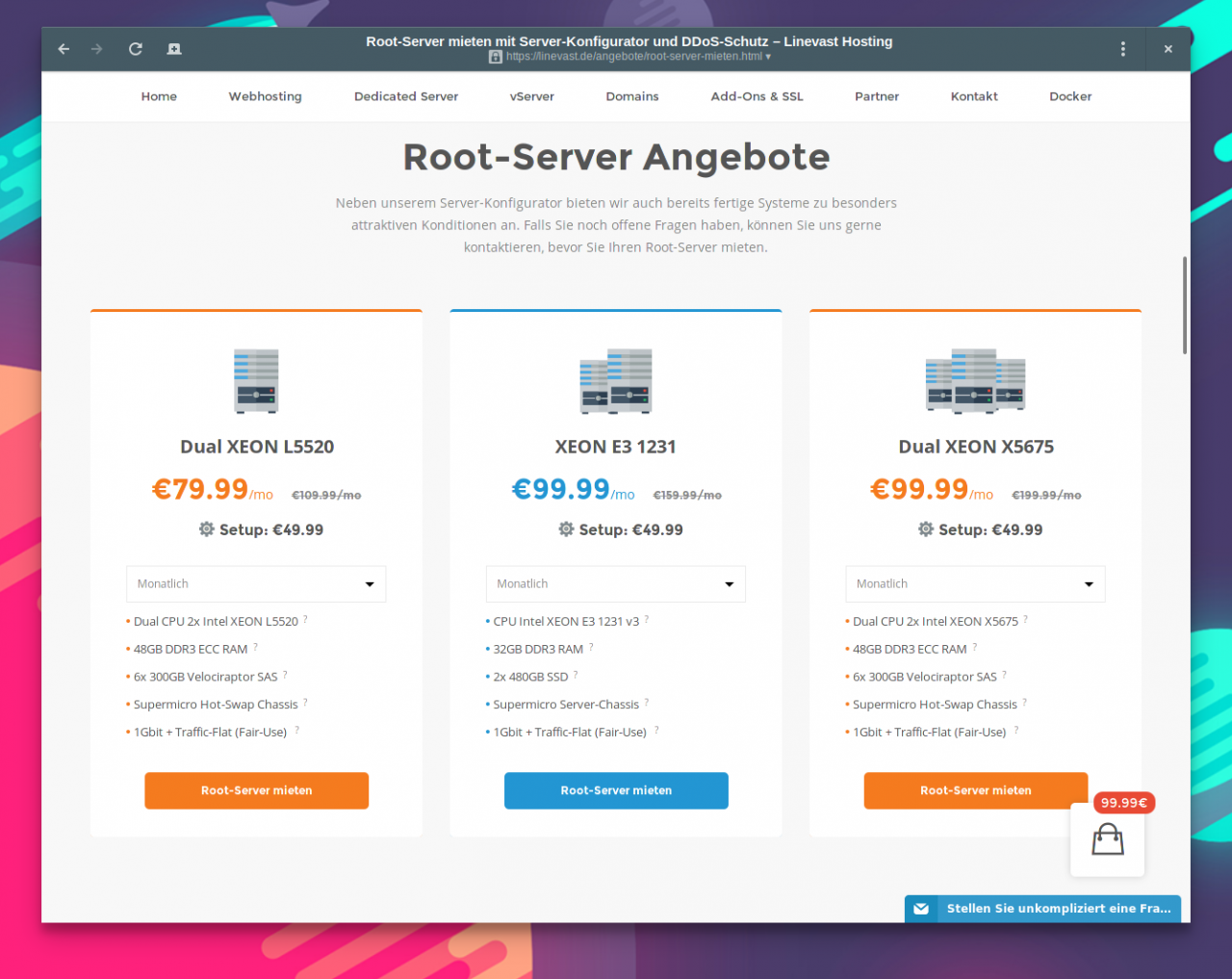Click the Dual XEON X5675 server image
Screen dimensions: 1232x979
coord(975,381)
